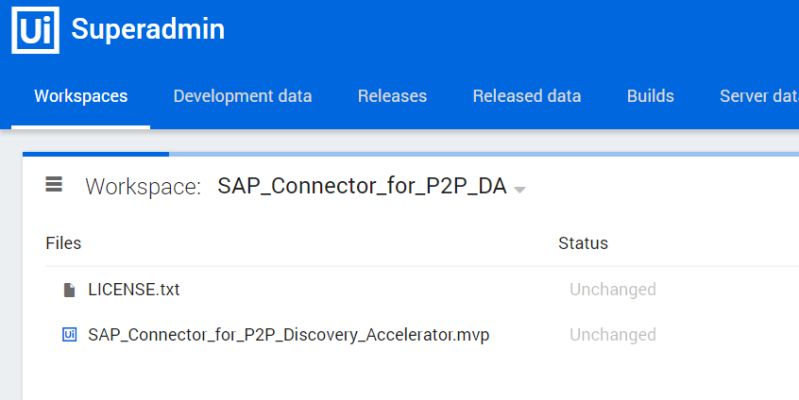Switch to the Workspaces tab
The image size is (799, 400).
tap(81, 96)
